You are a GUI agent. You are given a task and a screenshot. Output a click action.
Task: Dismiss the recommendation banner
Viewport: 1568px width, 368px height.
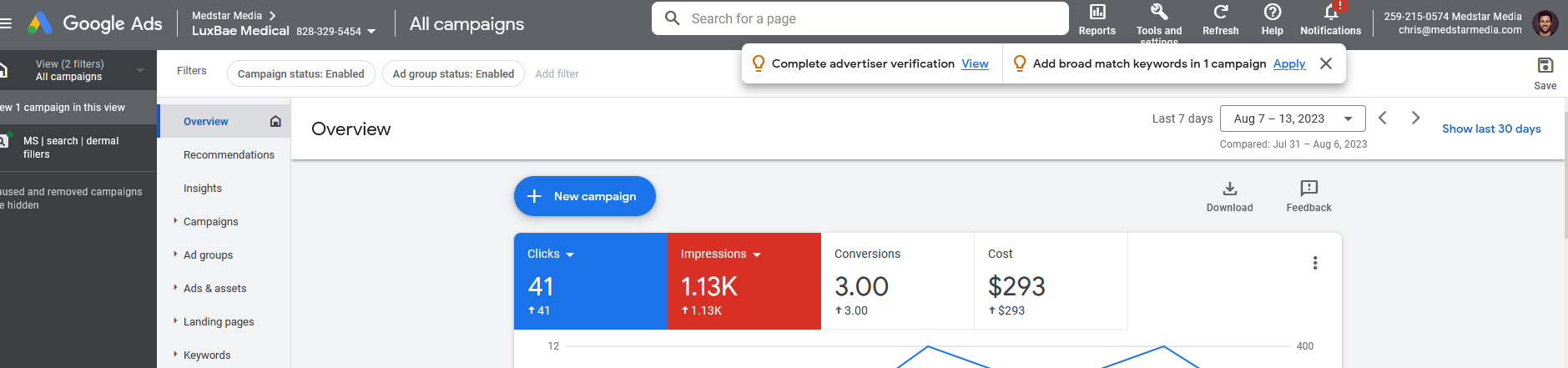click(1326, 63)
